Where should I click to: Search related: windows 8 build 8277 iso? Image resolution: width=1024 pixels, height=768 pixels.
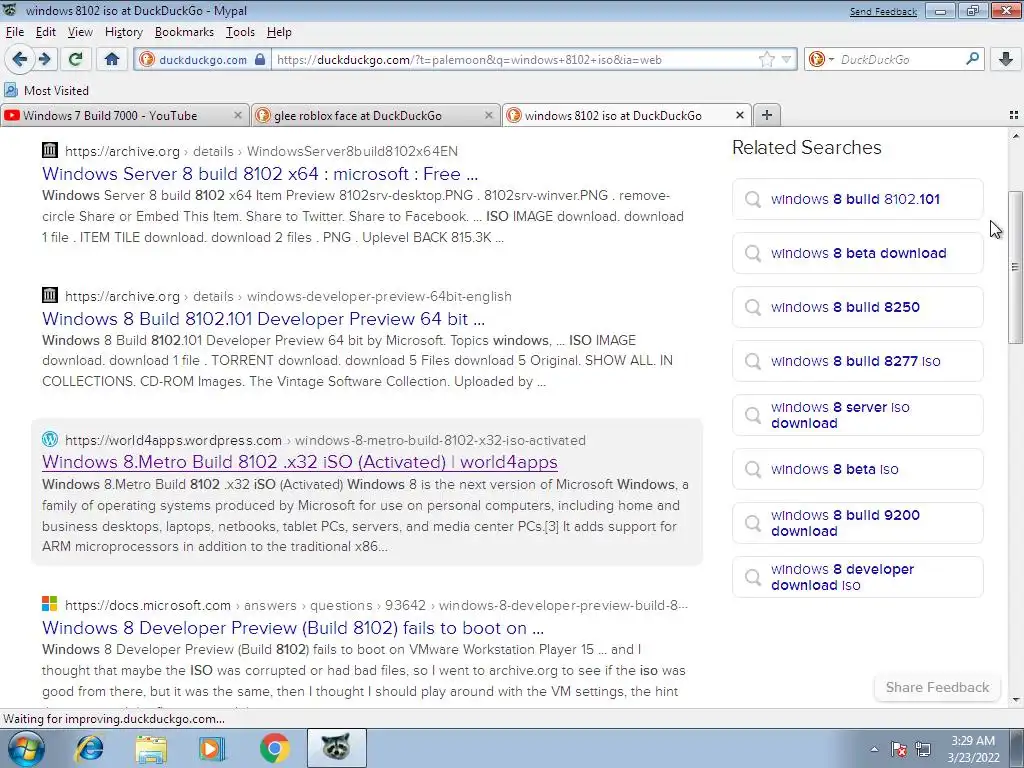(857, 361)
